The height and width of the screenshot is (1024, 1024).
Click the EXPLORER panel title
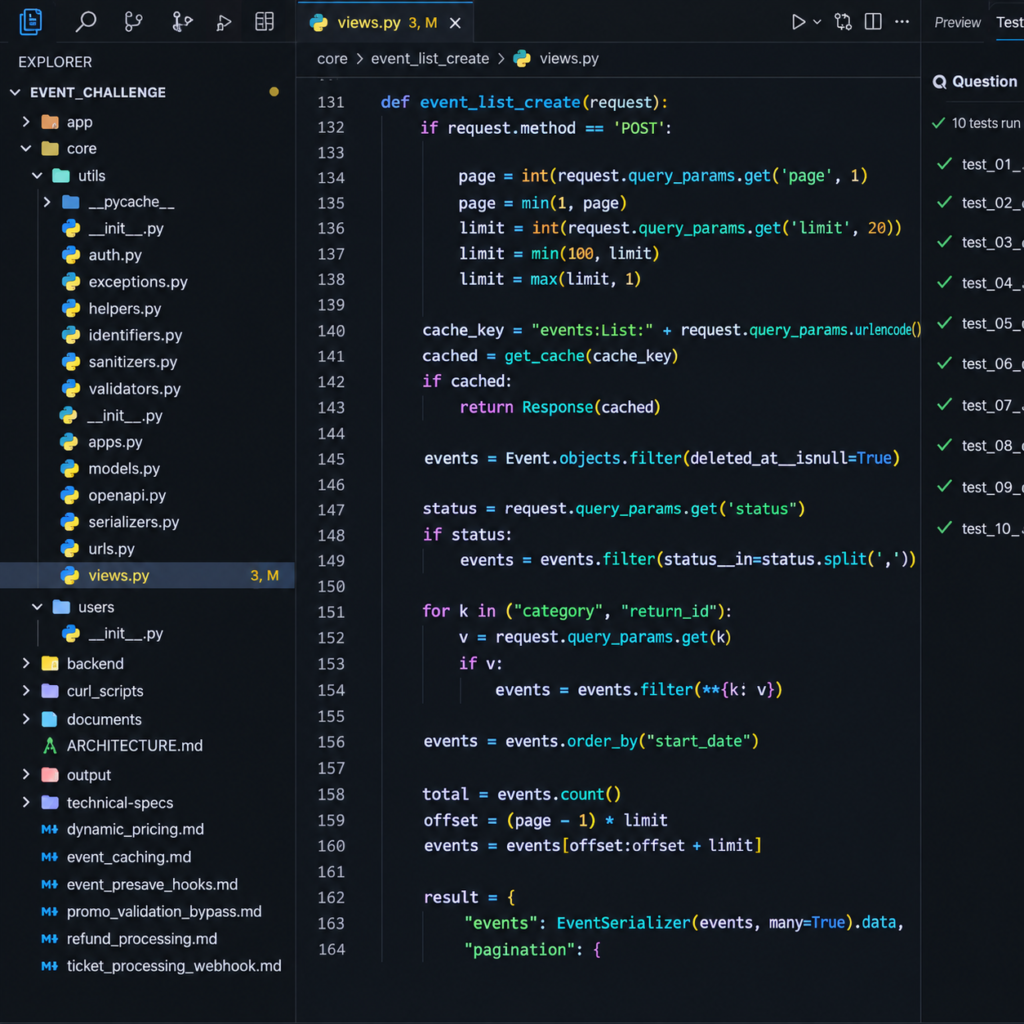55,62
